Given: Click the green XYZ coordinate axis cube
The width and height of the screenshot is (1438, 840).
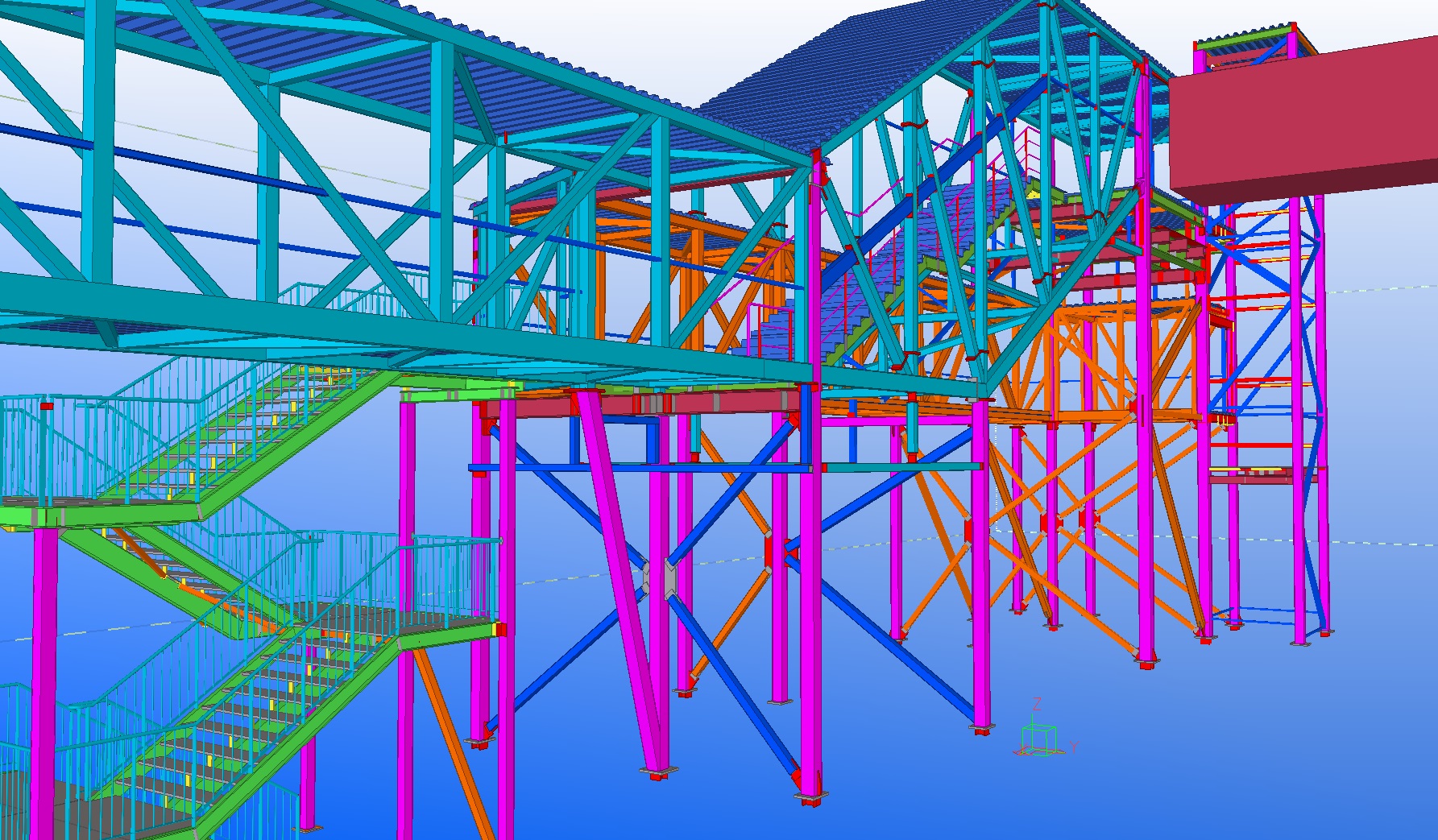Looking at the screenshot, I should [1038, 738].
